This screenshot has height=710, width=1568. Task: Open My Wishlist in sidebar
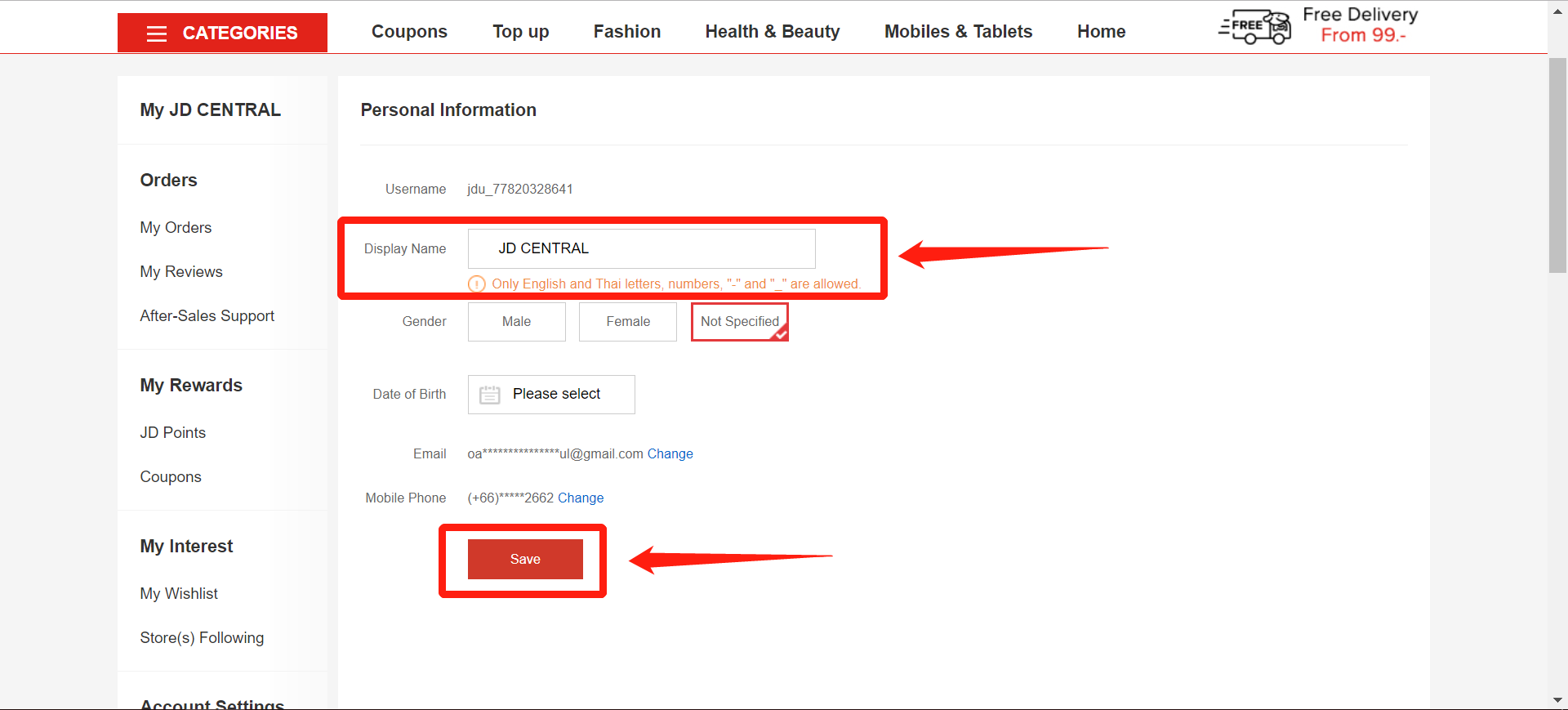(179, 594)
